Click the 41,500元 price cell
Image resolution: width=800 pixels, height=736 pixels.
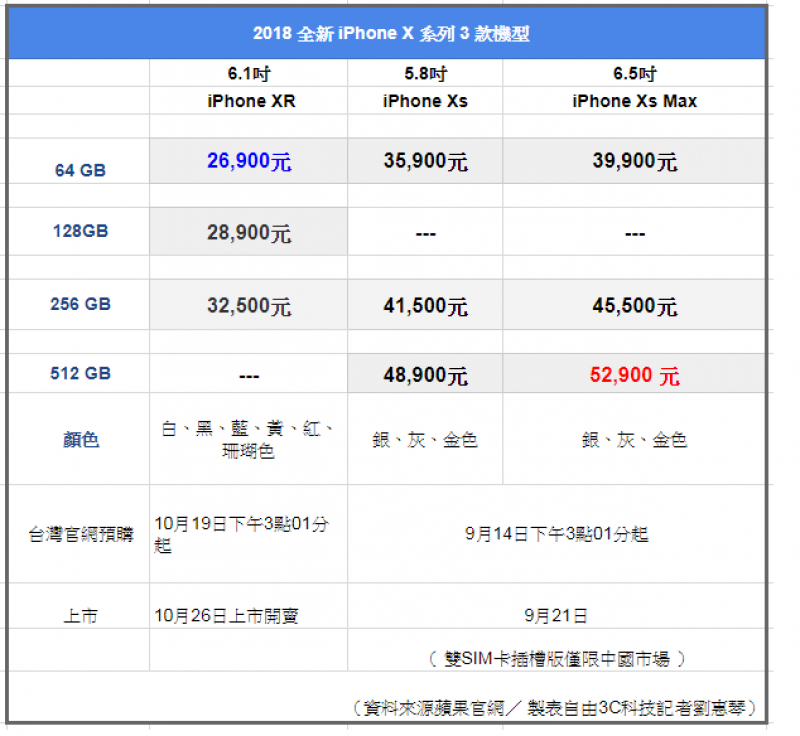click(x=425, y=306)
